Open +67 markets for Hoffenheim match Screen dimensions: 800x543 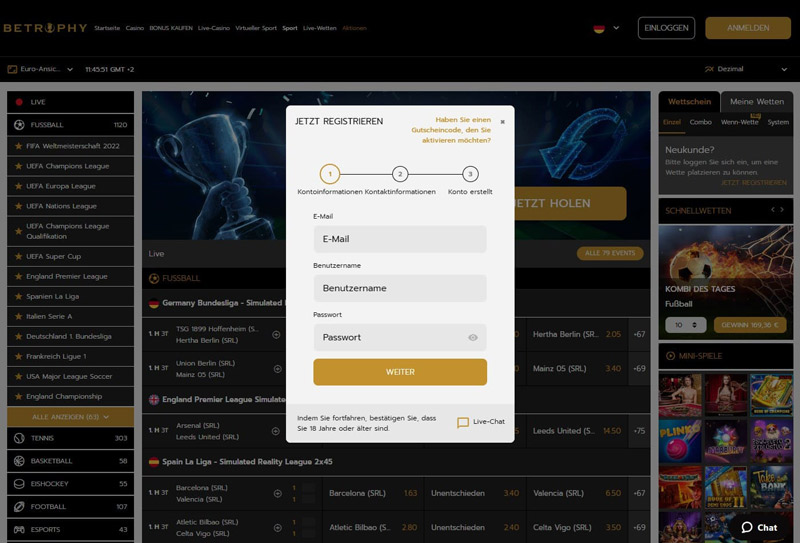point(639,334)
